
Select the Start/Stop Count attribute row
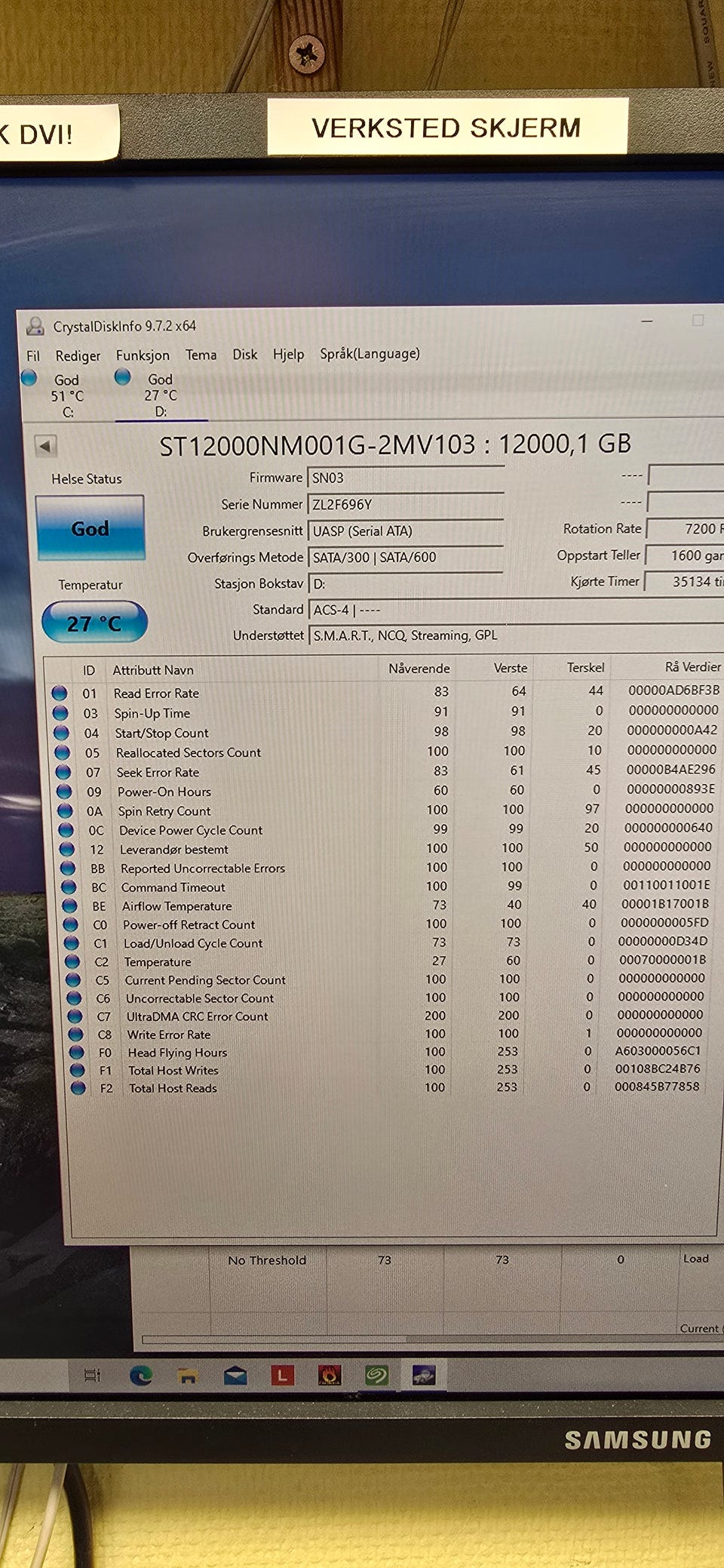click(x=385, y=732)
